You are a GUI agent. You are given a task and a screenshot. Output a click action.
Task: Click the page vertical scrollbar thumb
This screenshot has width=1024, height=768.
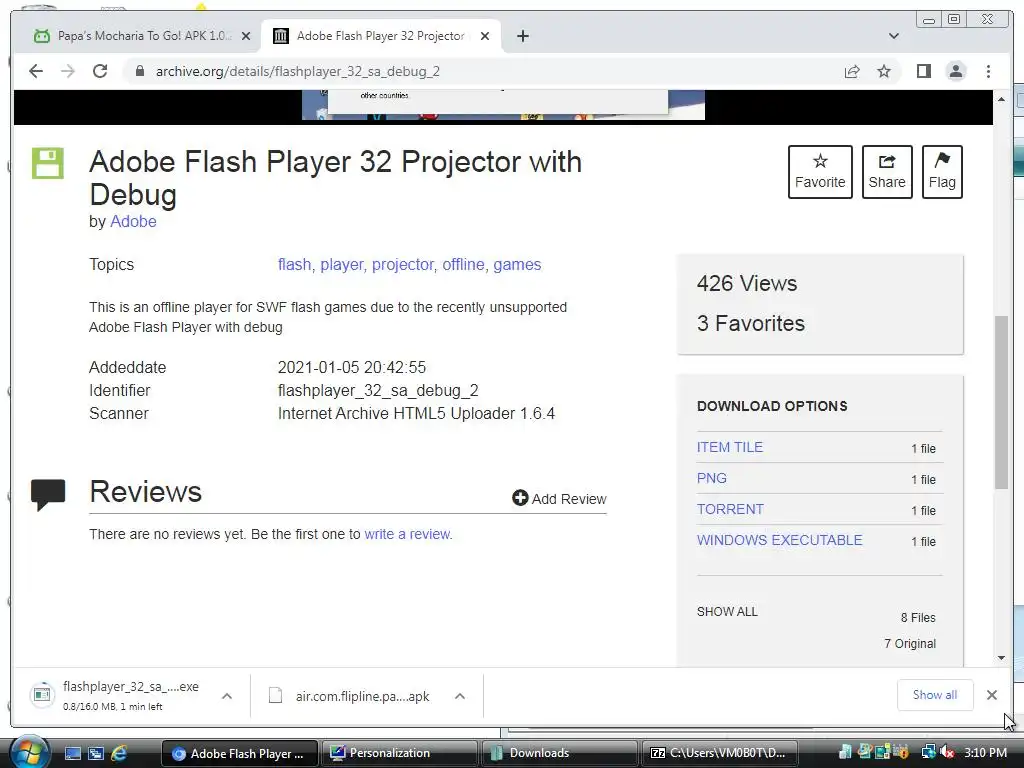pos(1001,402)
